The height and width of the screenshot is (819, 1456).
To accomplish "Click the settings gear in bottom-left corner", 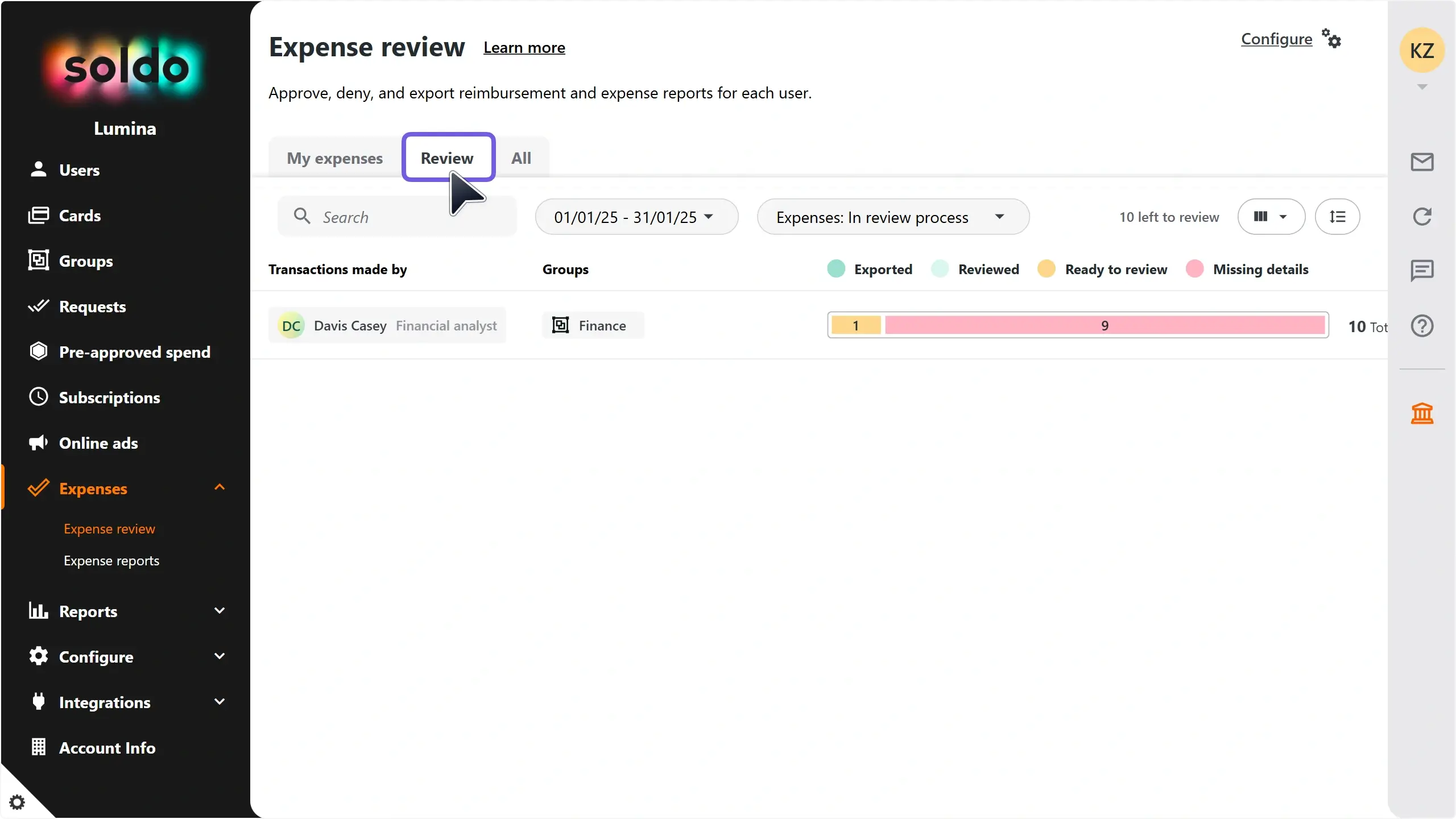I will 17,802.
